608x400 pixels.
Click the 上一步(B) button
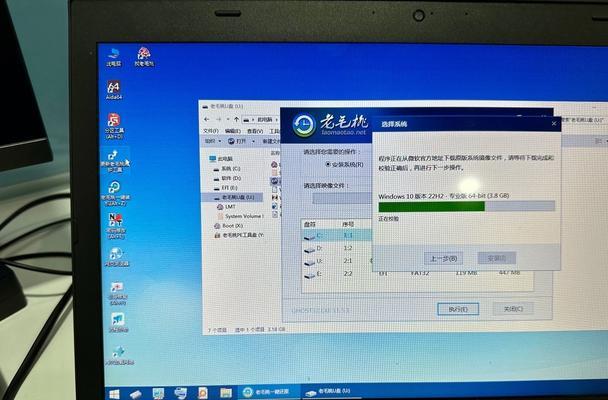(x=443, y=258)
